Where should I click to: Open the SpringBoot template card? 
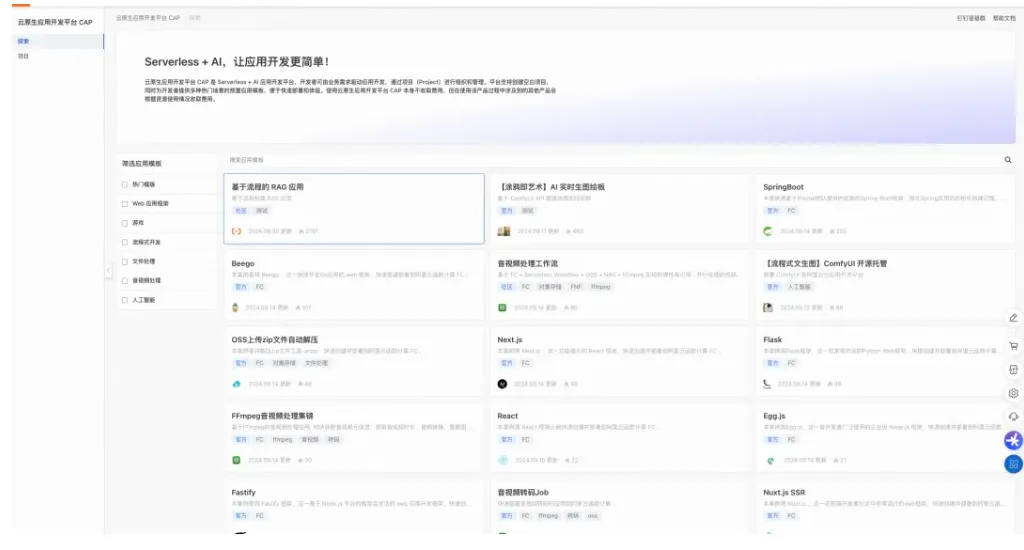pyautogui.click(x=885, y=209)
